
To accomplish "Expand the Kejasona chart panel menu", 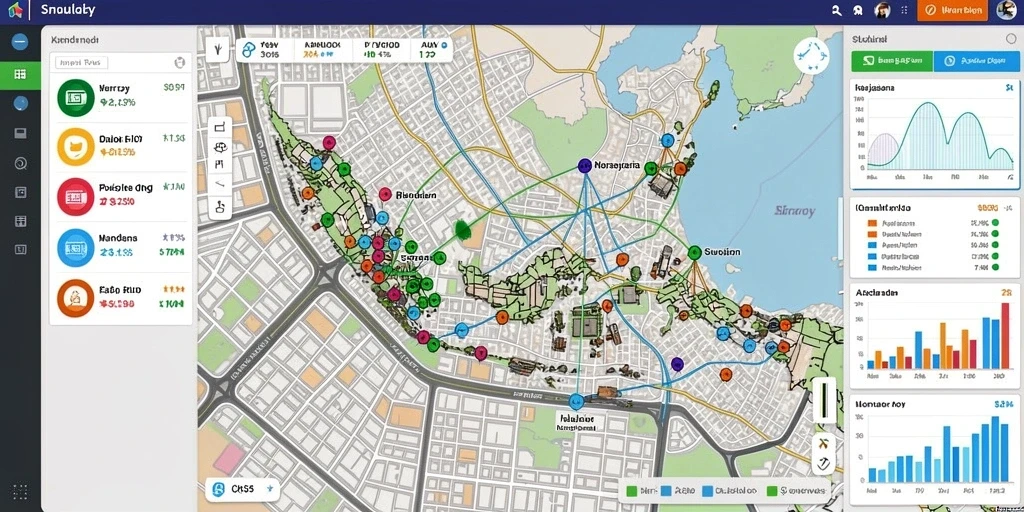I will click(x=1010, y=87).
